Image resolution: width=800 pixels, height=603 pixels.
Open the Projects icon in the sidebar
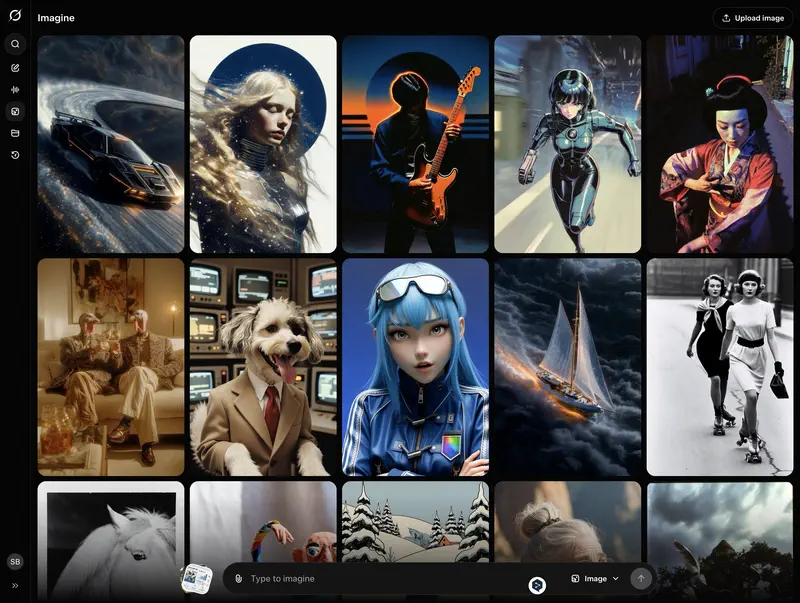(x=15, y=133)
